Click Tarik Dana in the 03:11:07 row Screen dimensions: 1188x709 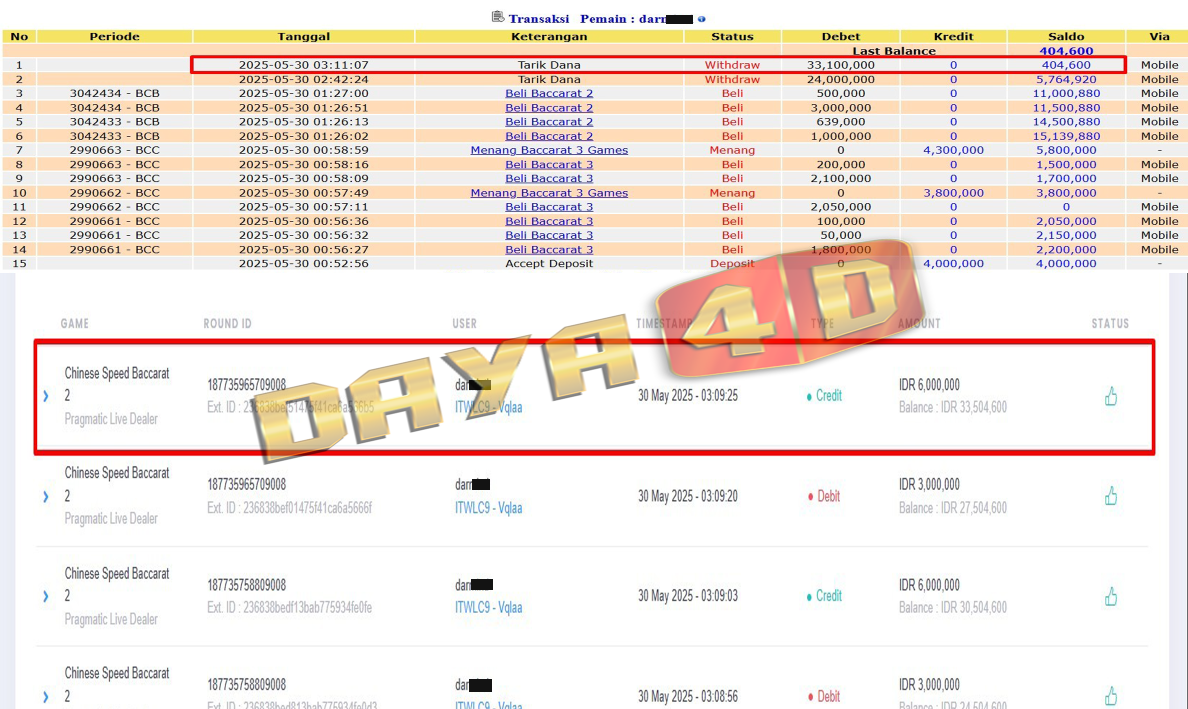pos(549,65)
